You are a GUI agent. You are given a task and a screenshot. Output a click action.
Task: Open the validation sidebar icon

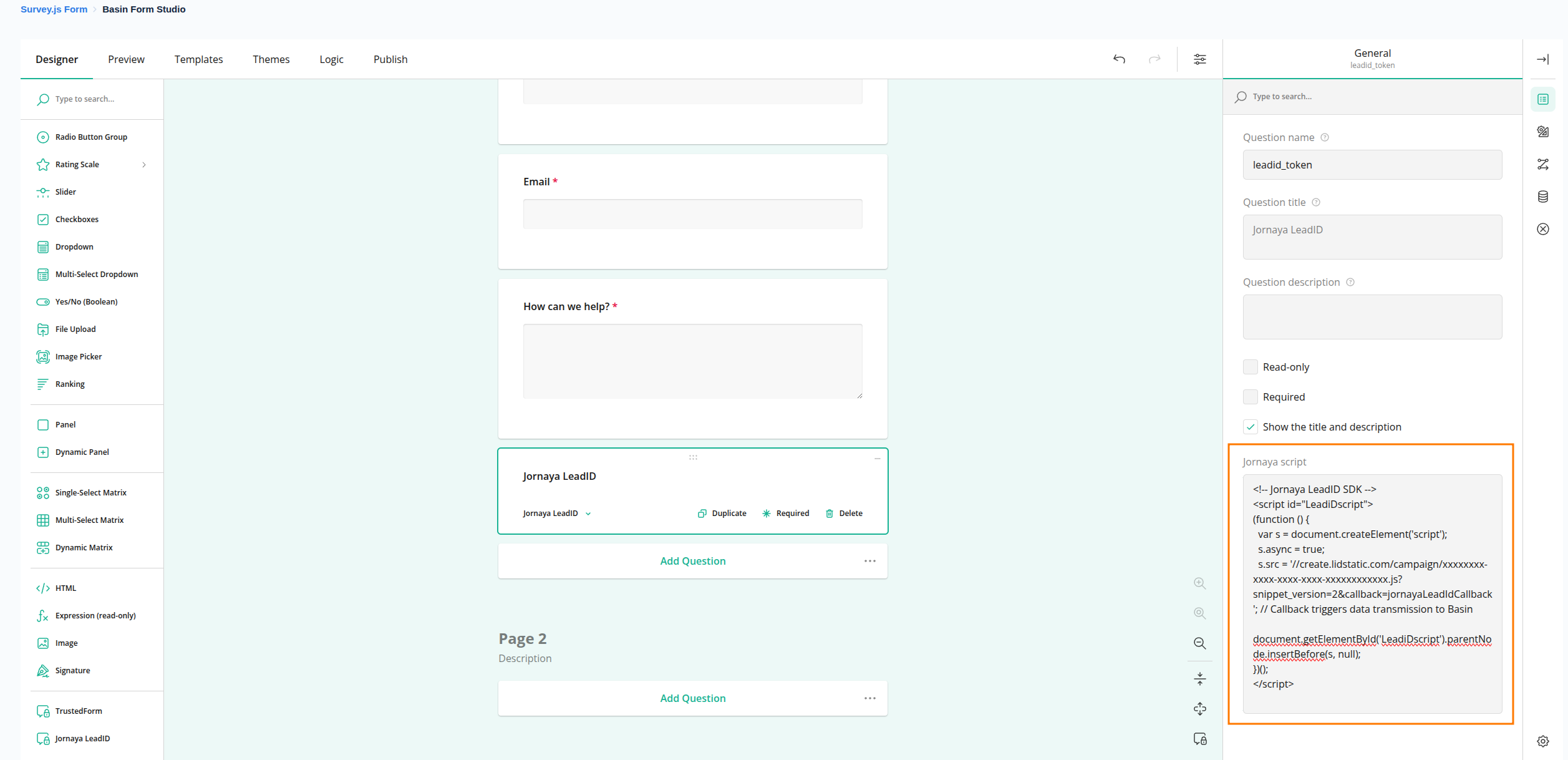pos(1542,229)
